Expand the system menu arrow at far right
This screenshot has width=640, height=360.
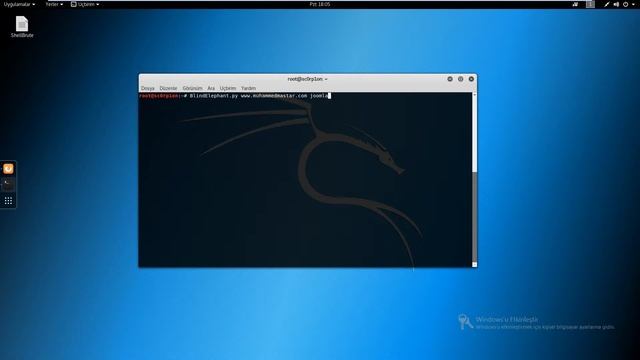click(x=633, y=4)
